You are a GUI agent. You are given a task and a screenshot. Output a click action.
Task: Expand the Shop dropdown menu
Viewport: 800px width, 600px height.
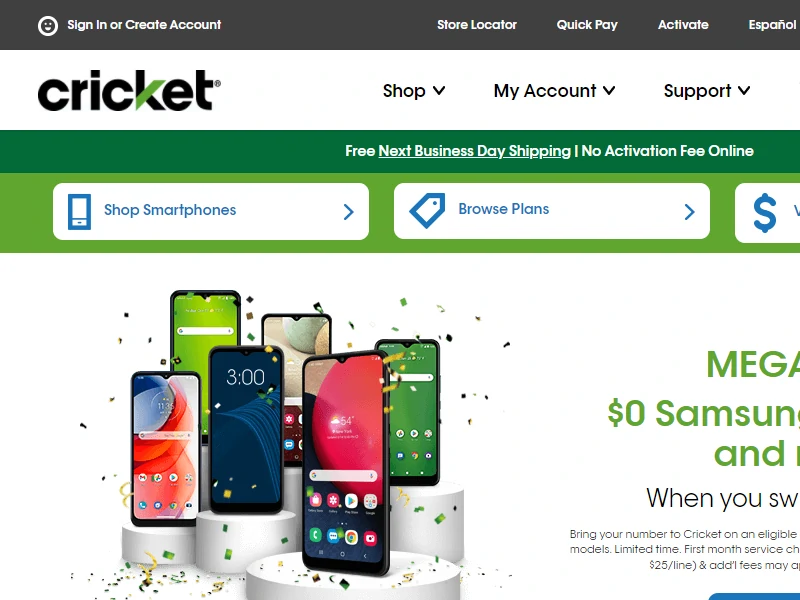[x=414, y=91]
